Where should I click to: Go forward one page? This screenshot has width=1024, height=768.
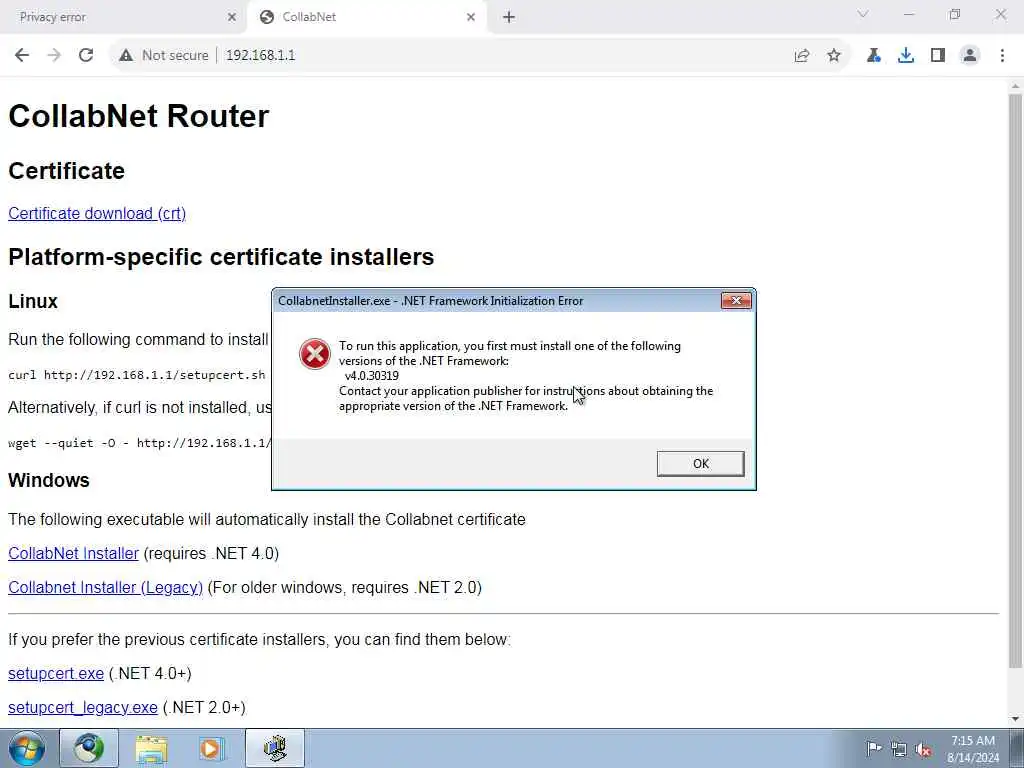[x=54, y=56]
